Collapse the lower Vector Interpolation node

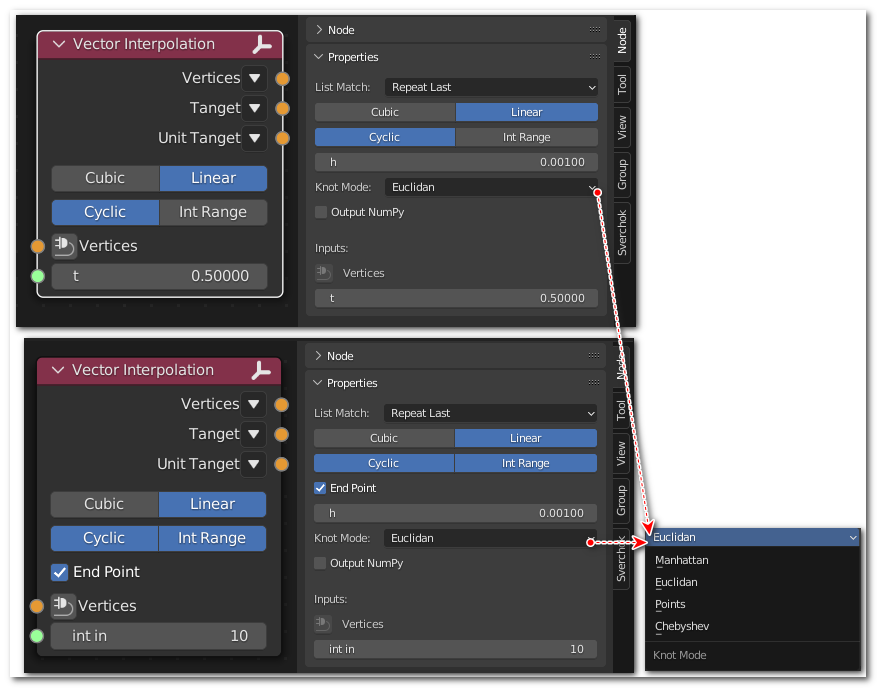(58, 370)
